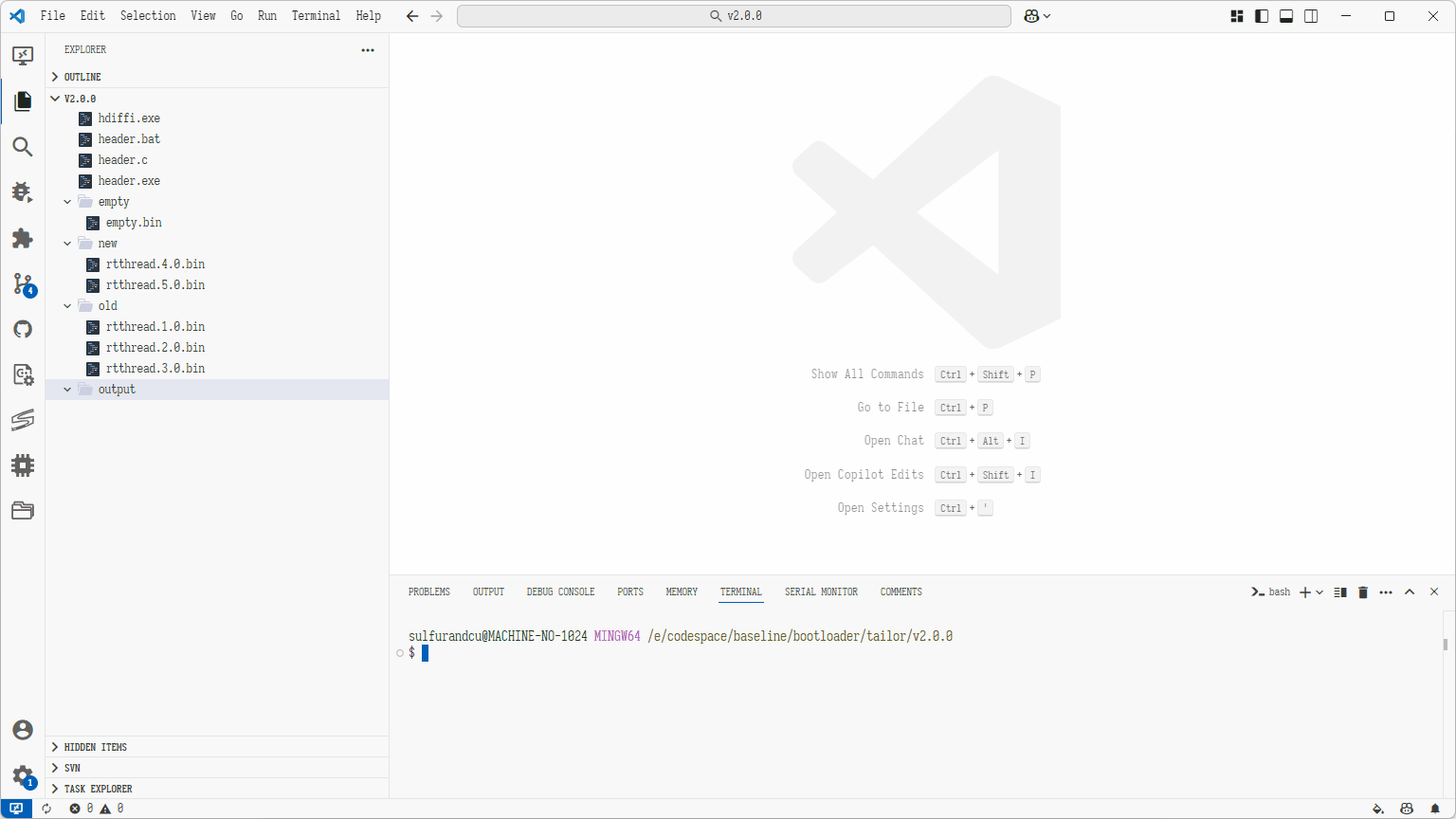
Task: Split the terminal panel
Action: pyautogui.click(x=1339, y=592)
